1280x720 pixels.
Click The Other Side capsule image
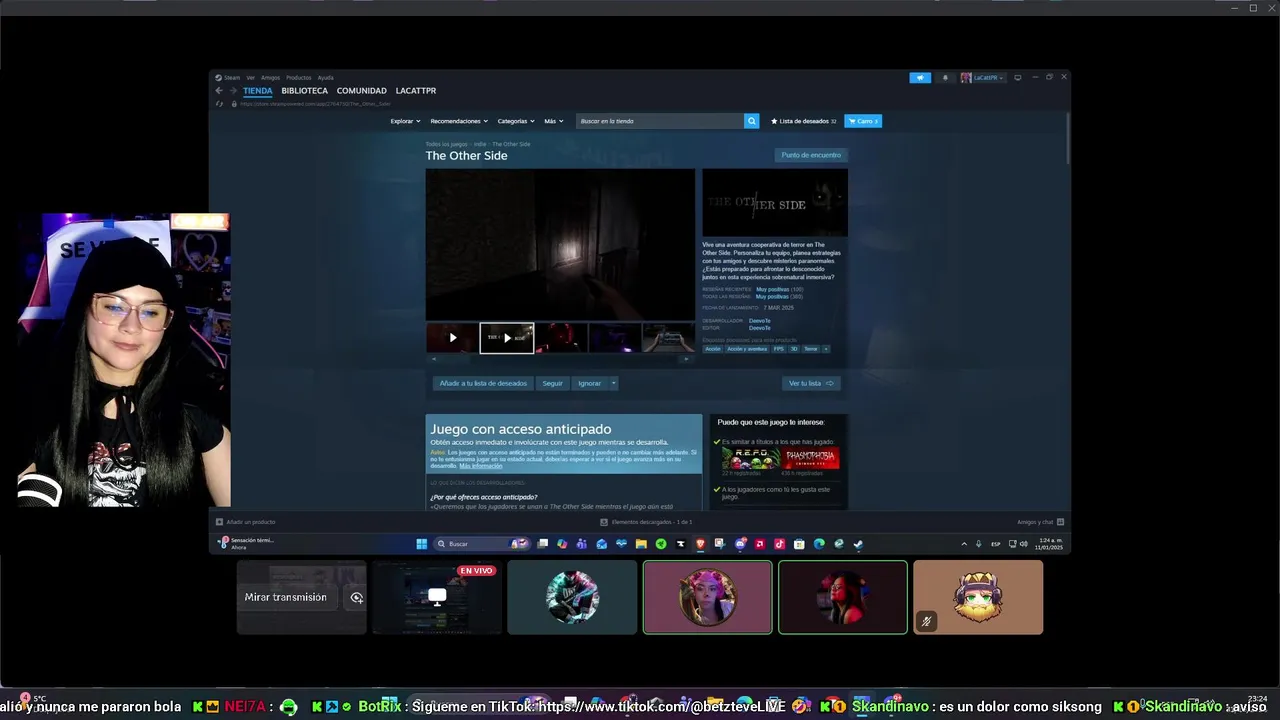coord(775,203)
